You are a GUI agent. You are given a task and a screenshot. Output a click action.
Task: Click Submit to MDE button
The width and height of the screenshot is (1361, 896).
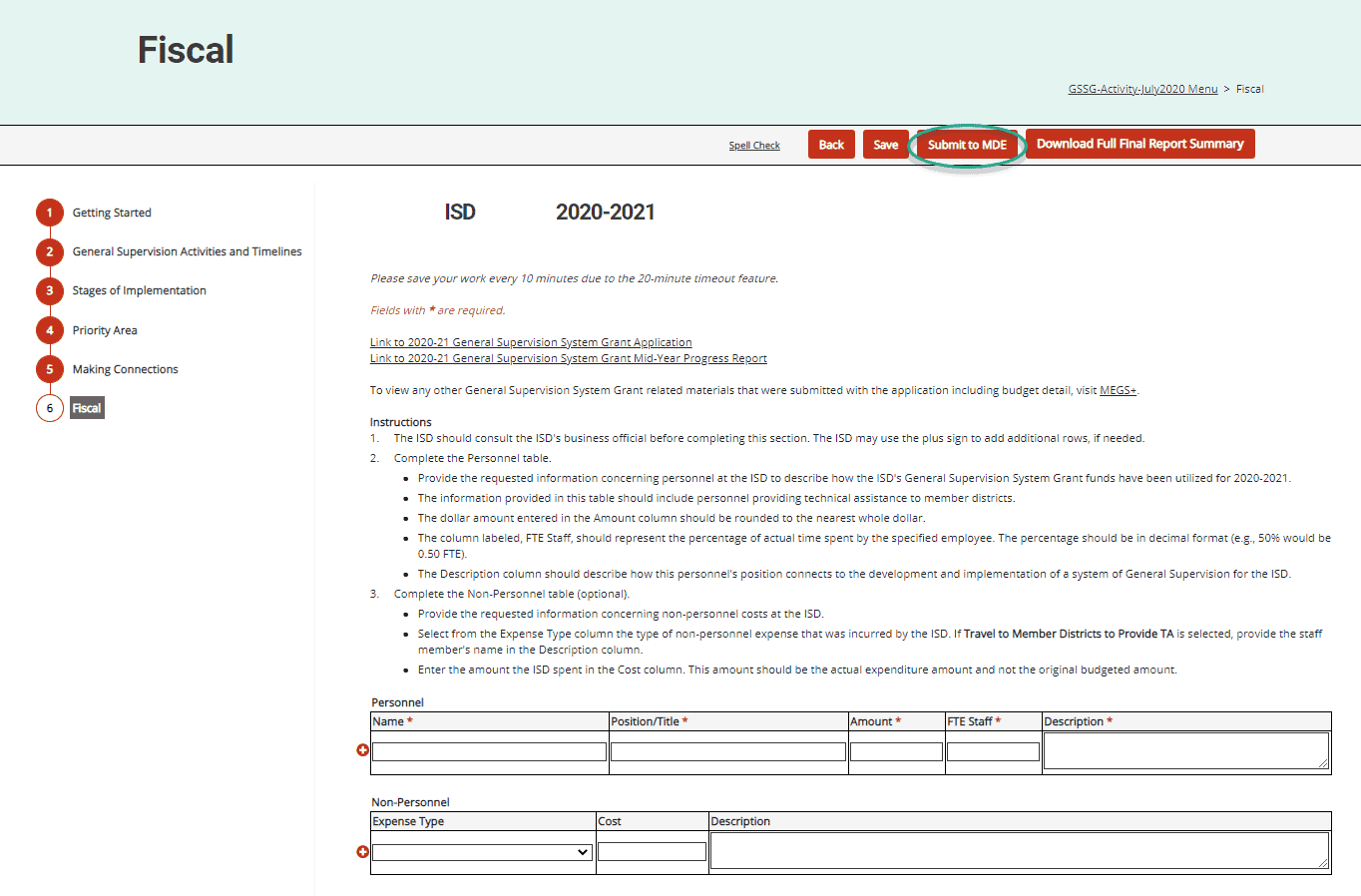coord(967,145)
